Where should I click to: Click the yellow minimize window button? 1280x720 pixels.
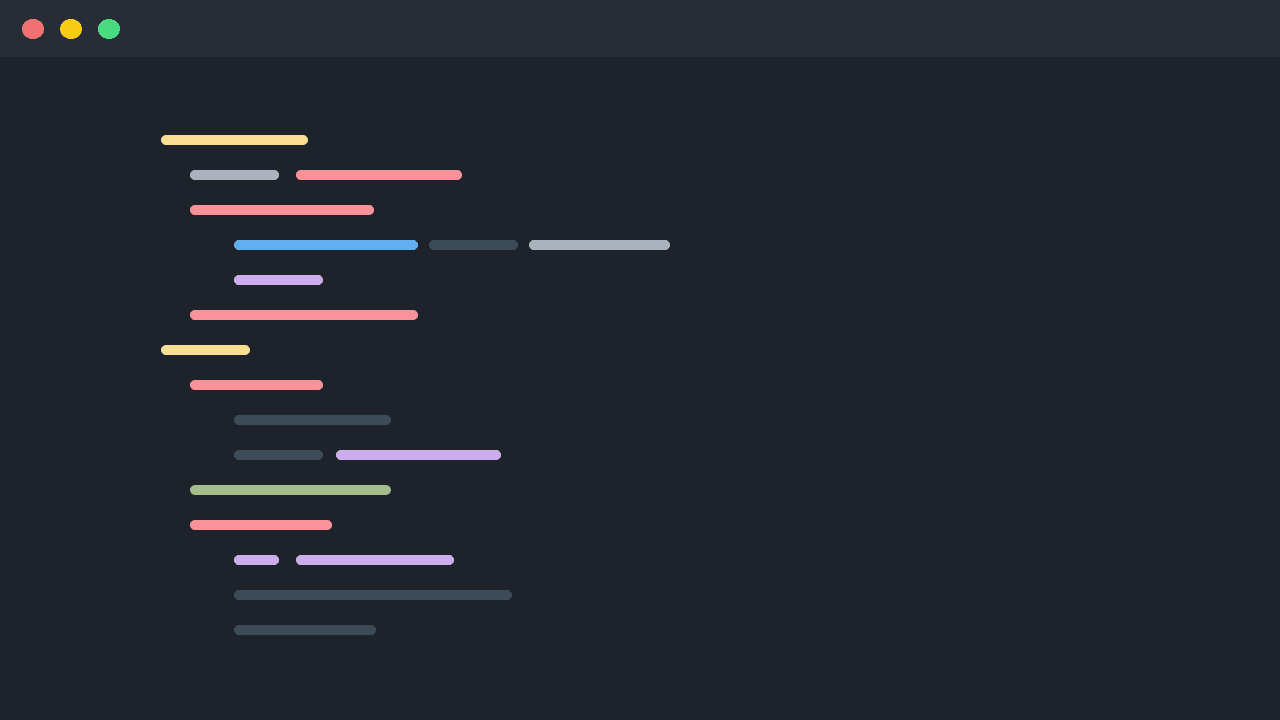click(x=71, y=29)
